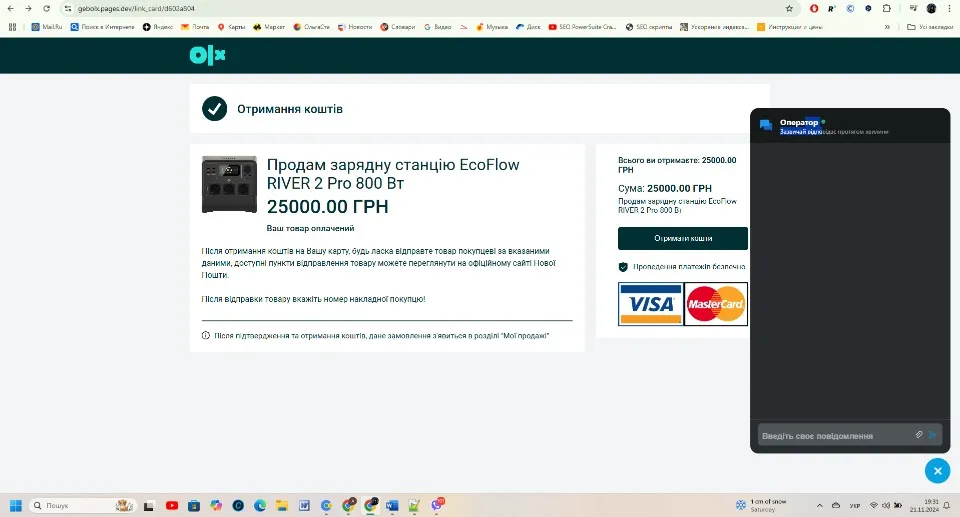Screen dimensions: 960x517
Task: Send chat message with arrow icon
Action: click(x=932, y=434)
